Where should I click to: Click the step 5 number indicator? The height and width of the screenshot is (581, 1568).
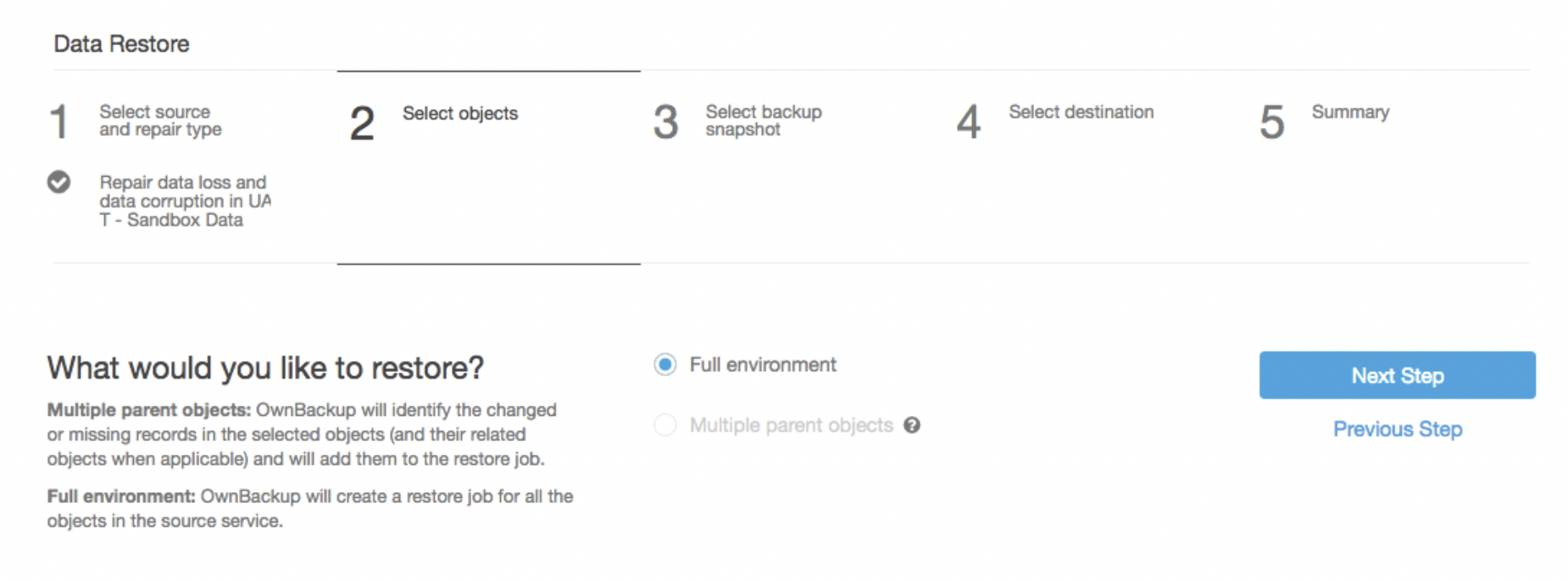1271,122
